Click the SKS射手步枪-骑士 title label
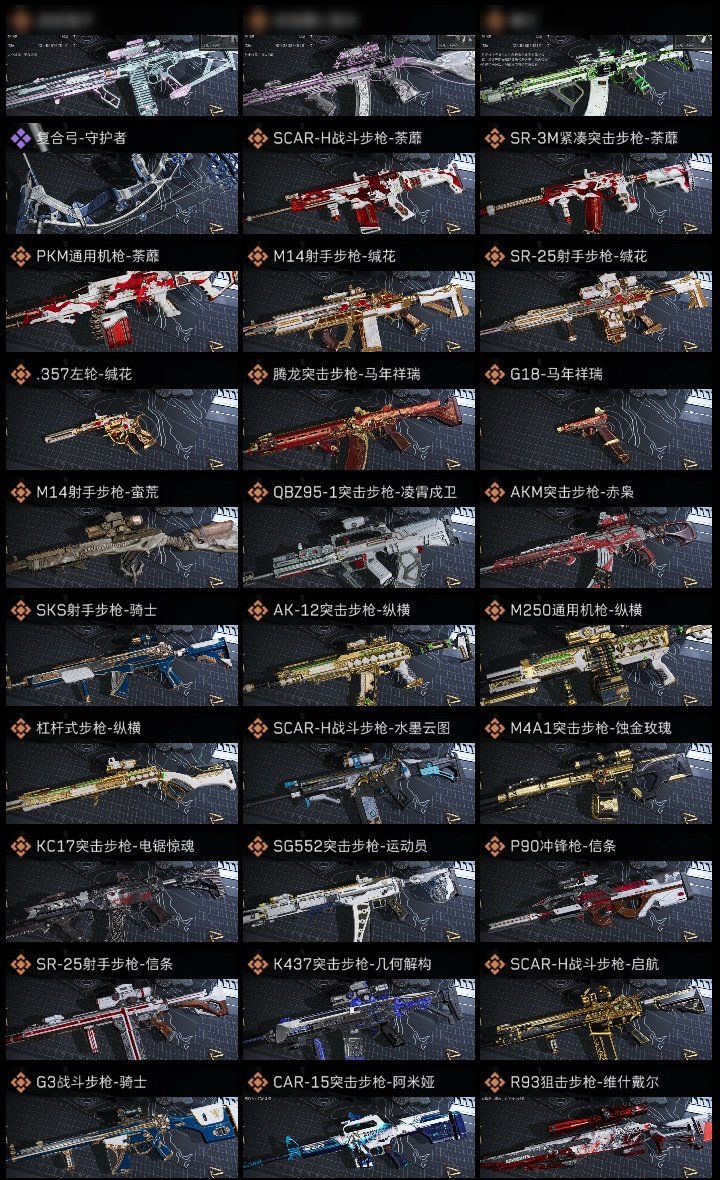 pos(96,610)
